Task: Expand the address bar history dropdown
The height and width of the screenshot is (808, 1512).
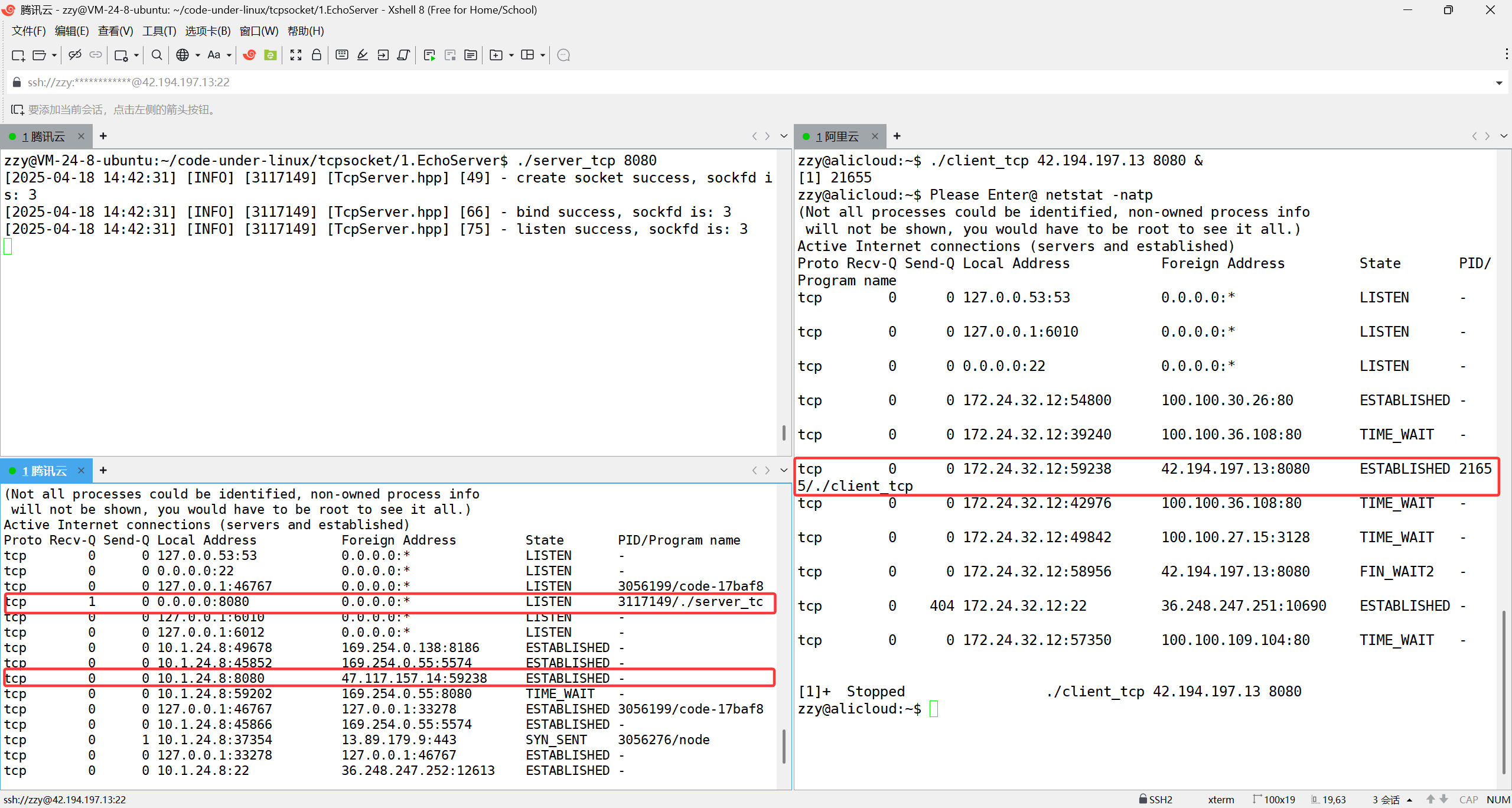Action: click(x=1499, y=83)
